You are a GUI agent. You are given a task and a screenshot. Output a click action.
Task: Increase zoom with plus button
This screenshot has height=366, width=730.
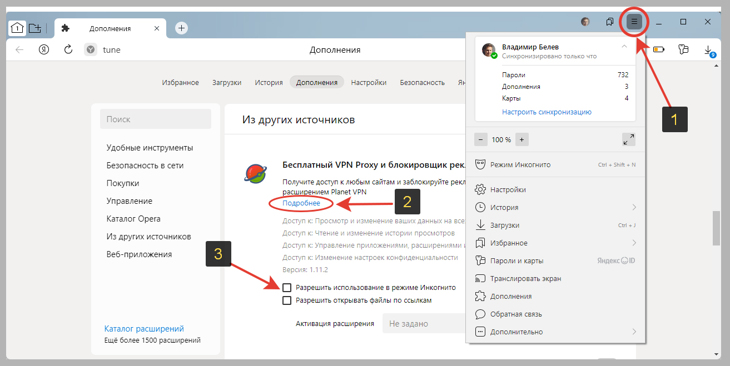tap(522, 139)
